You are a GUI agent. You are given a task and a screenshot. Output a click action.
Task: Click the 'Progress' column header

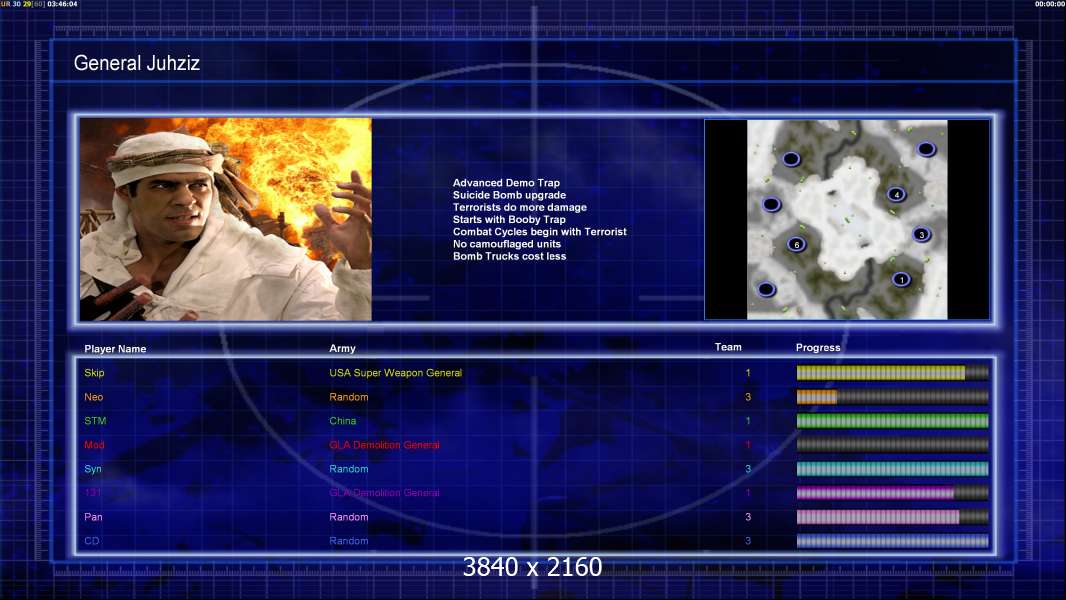click(818, 347)
